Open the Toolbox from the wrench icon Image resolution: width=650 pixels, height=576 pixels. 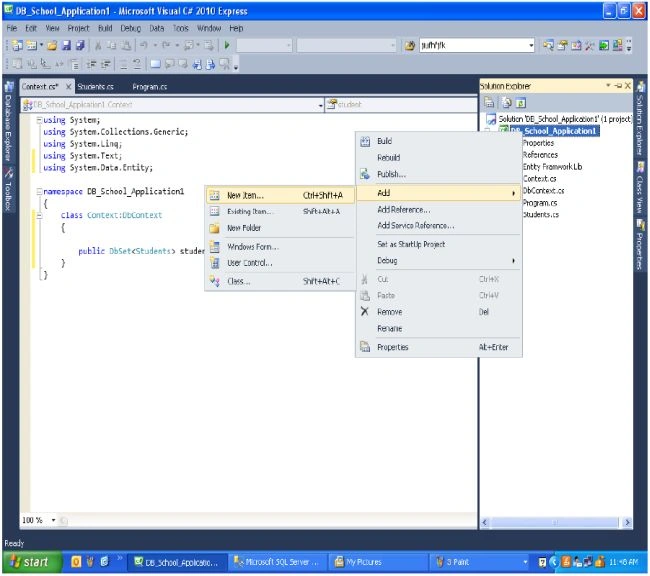click(589, 45)
